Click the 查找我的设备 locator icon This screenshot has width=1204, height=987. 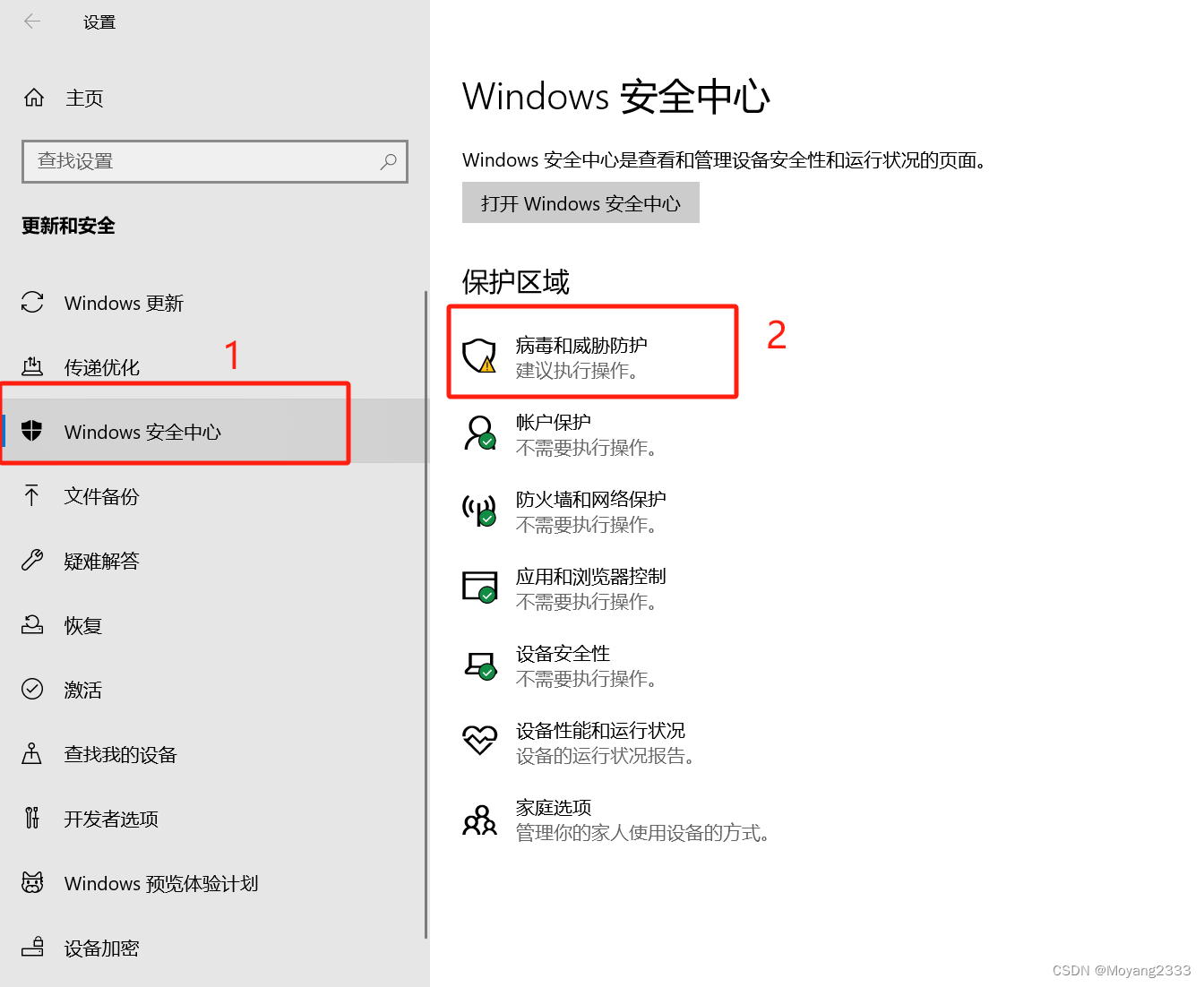(x=32, y=754)
